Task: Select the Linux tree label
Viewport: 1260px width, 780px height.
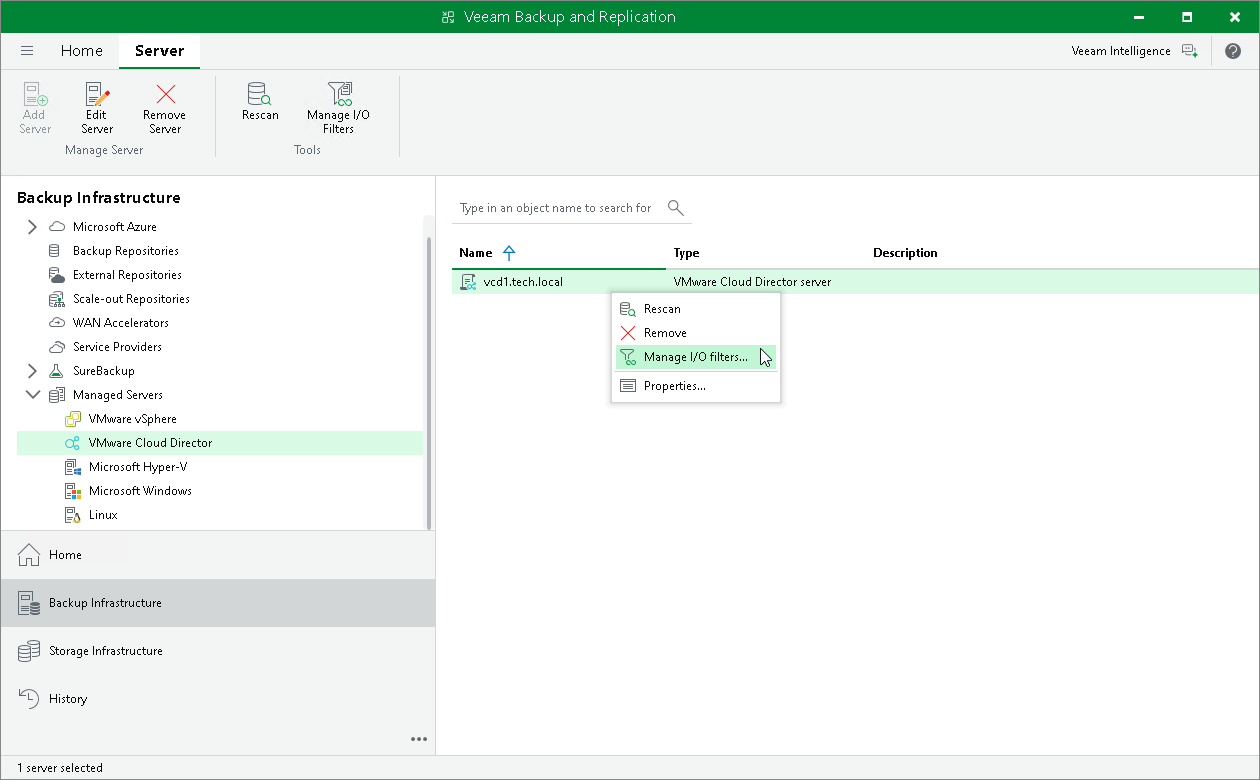Action: click(103, 515)
